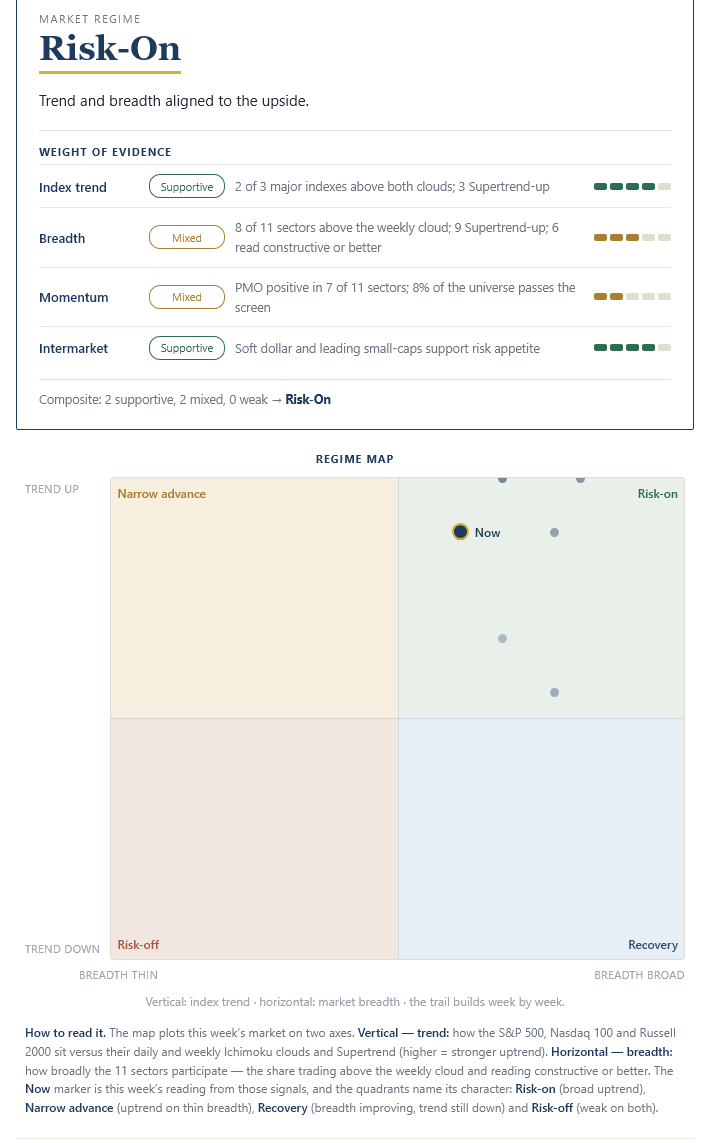The image size is (710, 1143).
Task: Click the Mixed badge beside Momentum
Action: click(187, 297)
